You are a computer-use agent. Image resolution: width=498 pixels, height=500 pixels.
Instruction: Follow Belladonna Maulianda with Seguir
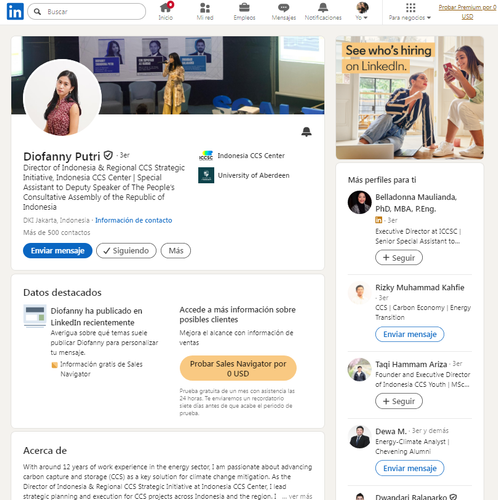[x=399, y=258]
